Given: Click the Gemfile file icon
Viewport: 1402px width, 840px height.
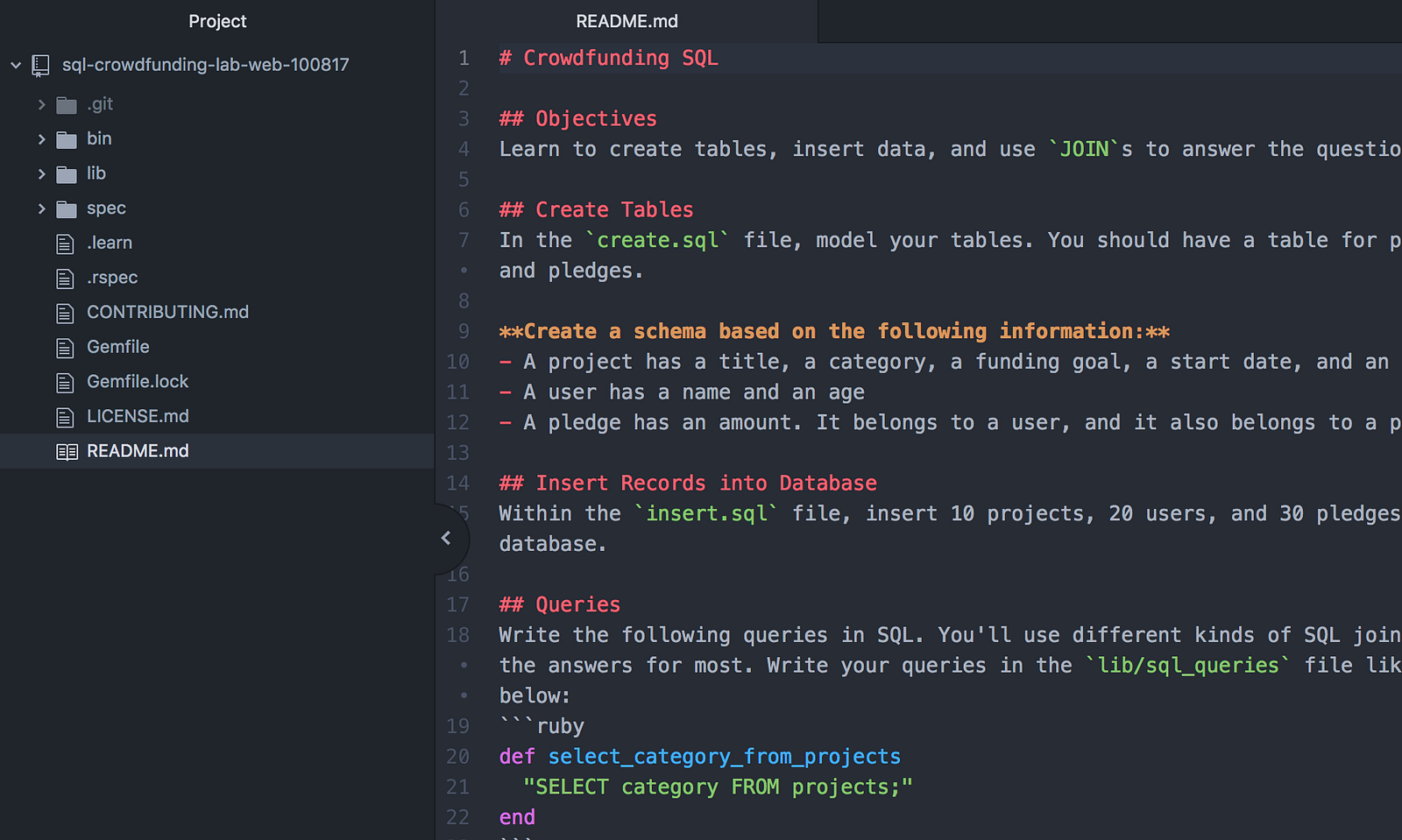Looking at the screenshot, I should click(x=65, y=348).
